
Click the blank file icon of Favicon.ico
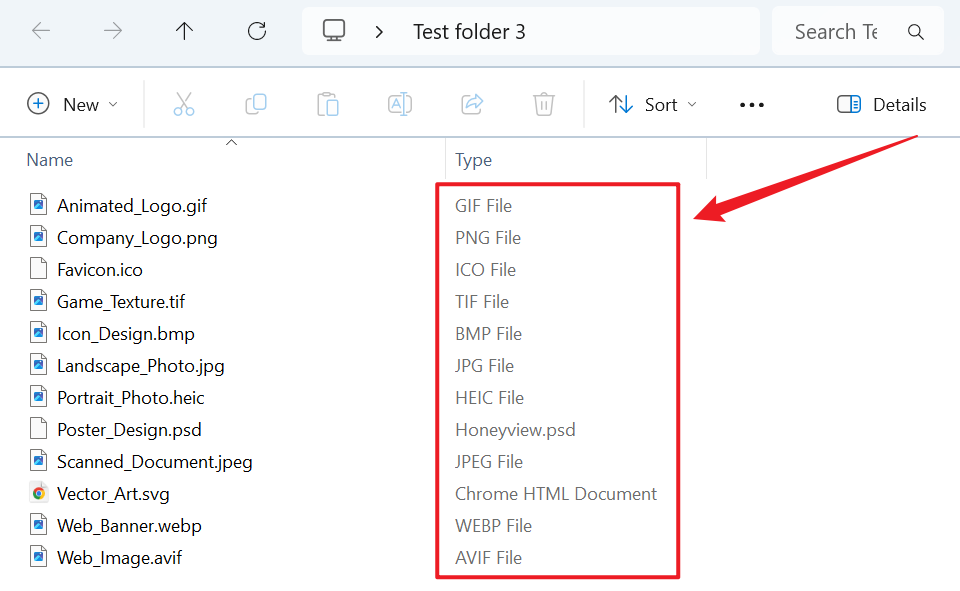tap(39, 268)
